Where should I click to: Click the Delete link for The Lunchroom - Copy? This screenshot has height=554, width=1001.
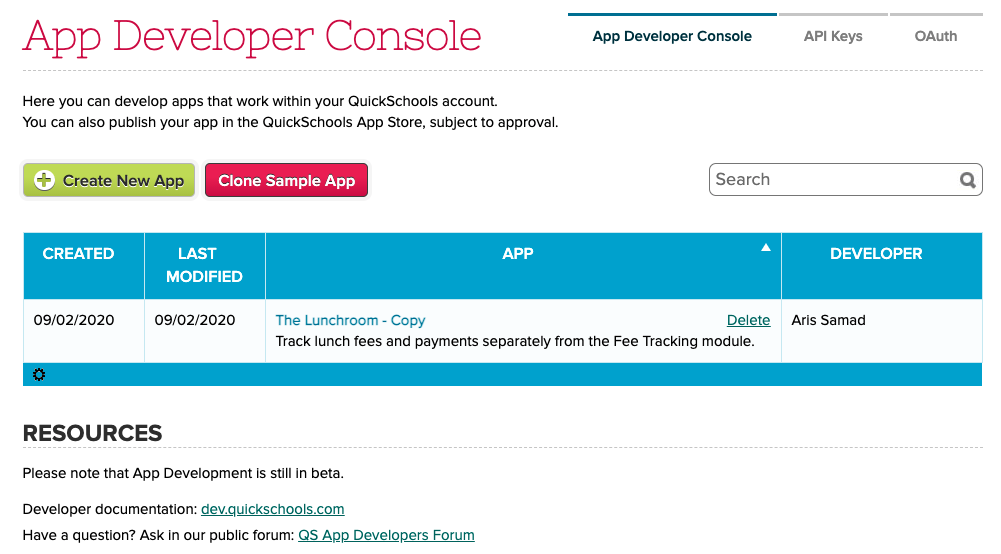[748, 320]
